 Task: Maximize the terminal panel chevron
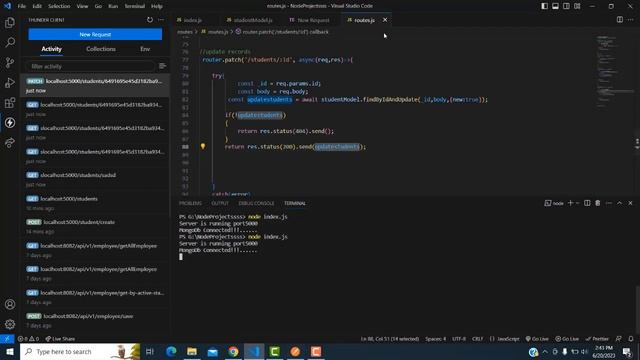[619, 203]
